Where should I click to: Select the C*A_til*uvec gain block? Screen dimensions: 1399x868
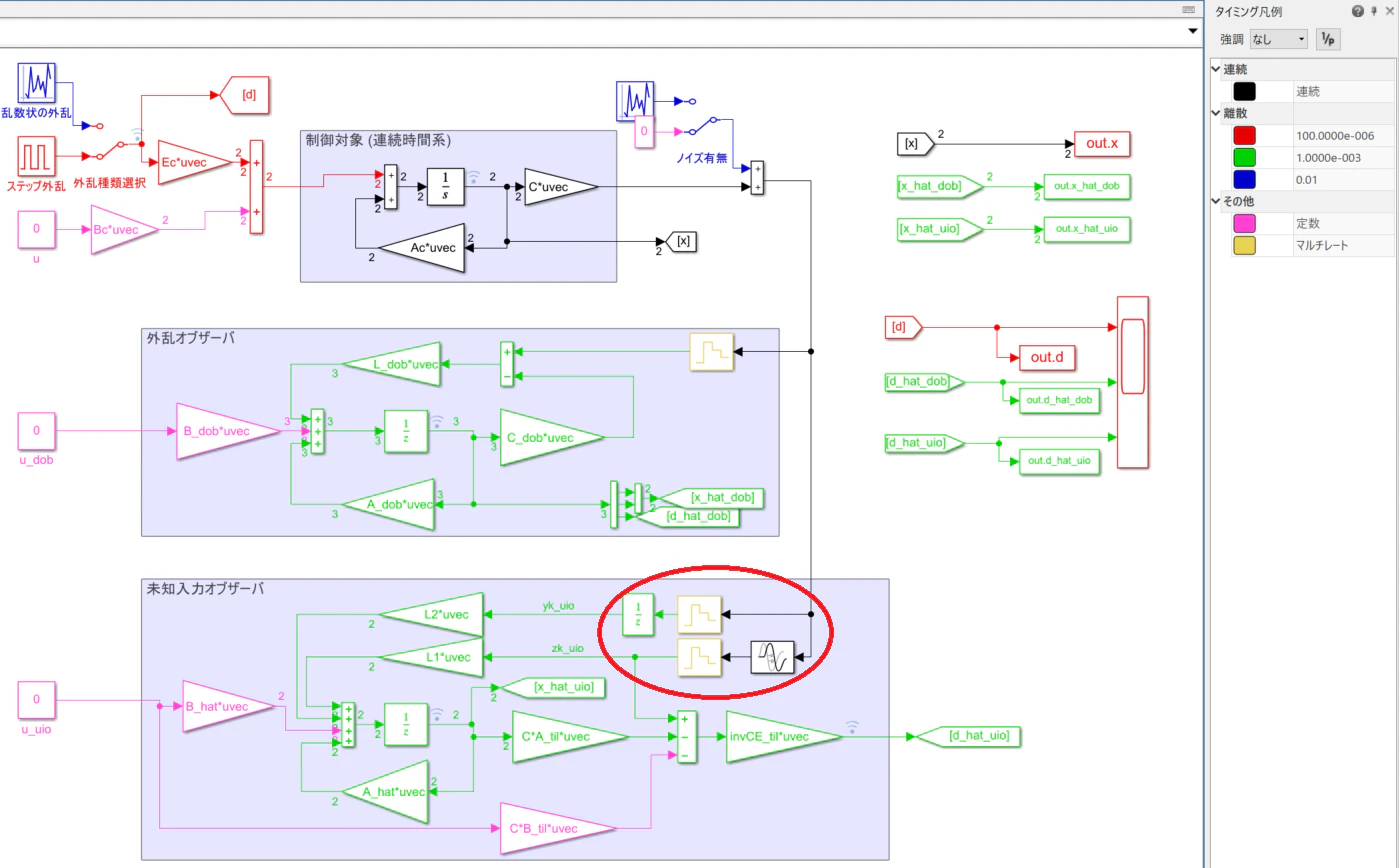[x=570, y=737]
